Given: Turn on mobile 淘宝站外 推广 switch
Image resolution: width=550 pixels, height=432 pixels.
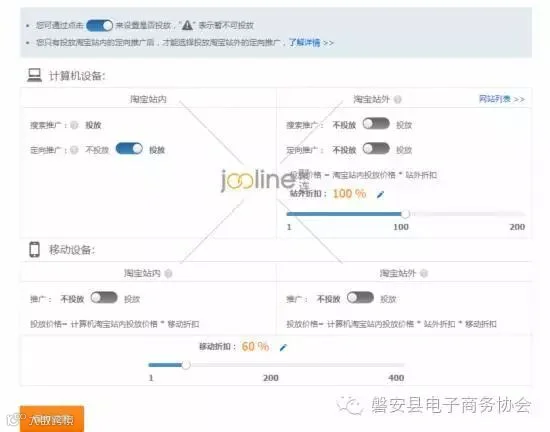Looking at the screenshot, I should 360,298.
